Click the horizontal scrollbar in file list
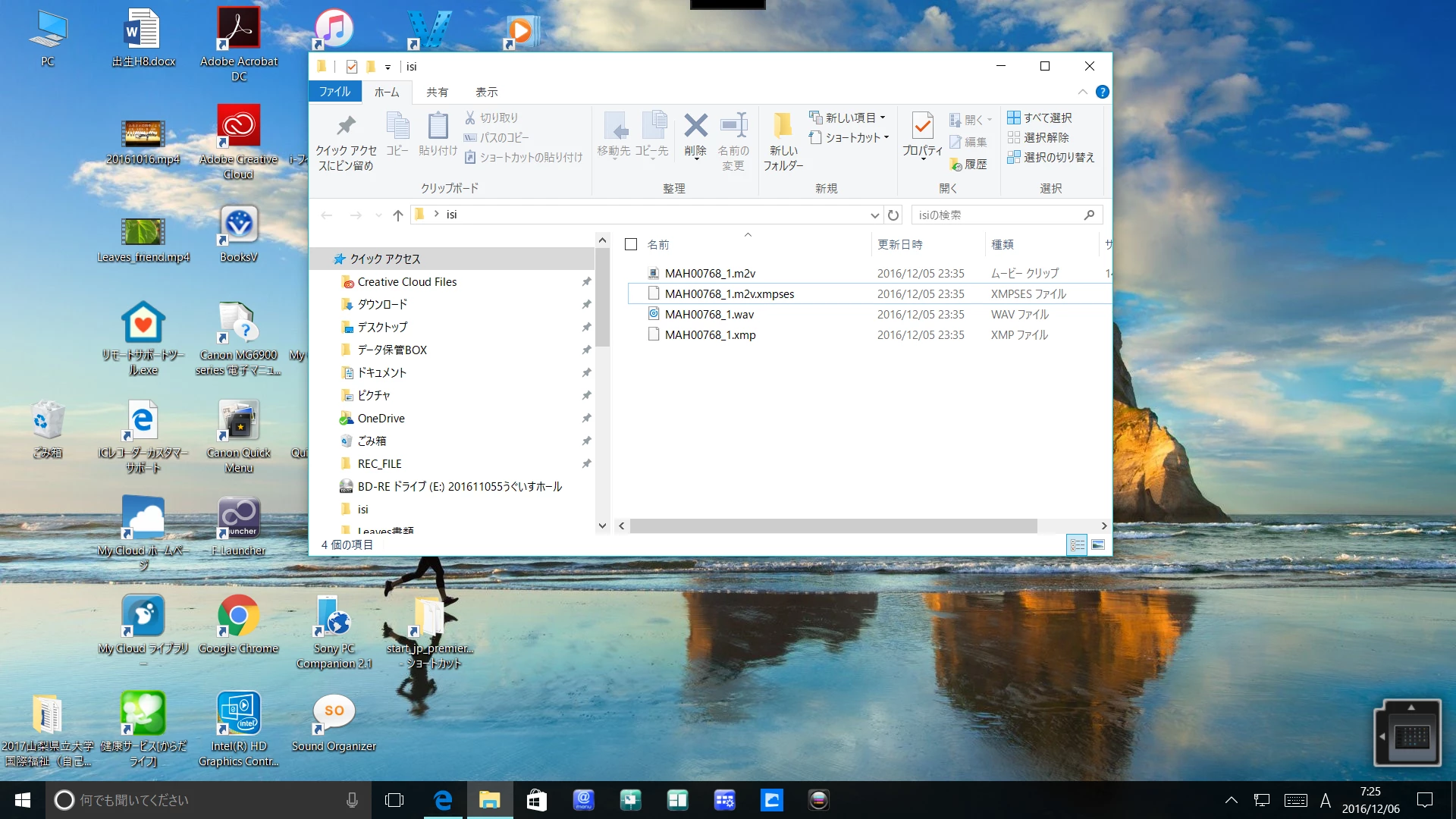1456x819 pixels. (833, 526)
